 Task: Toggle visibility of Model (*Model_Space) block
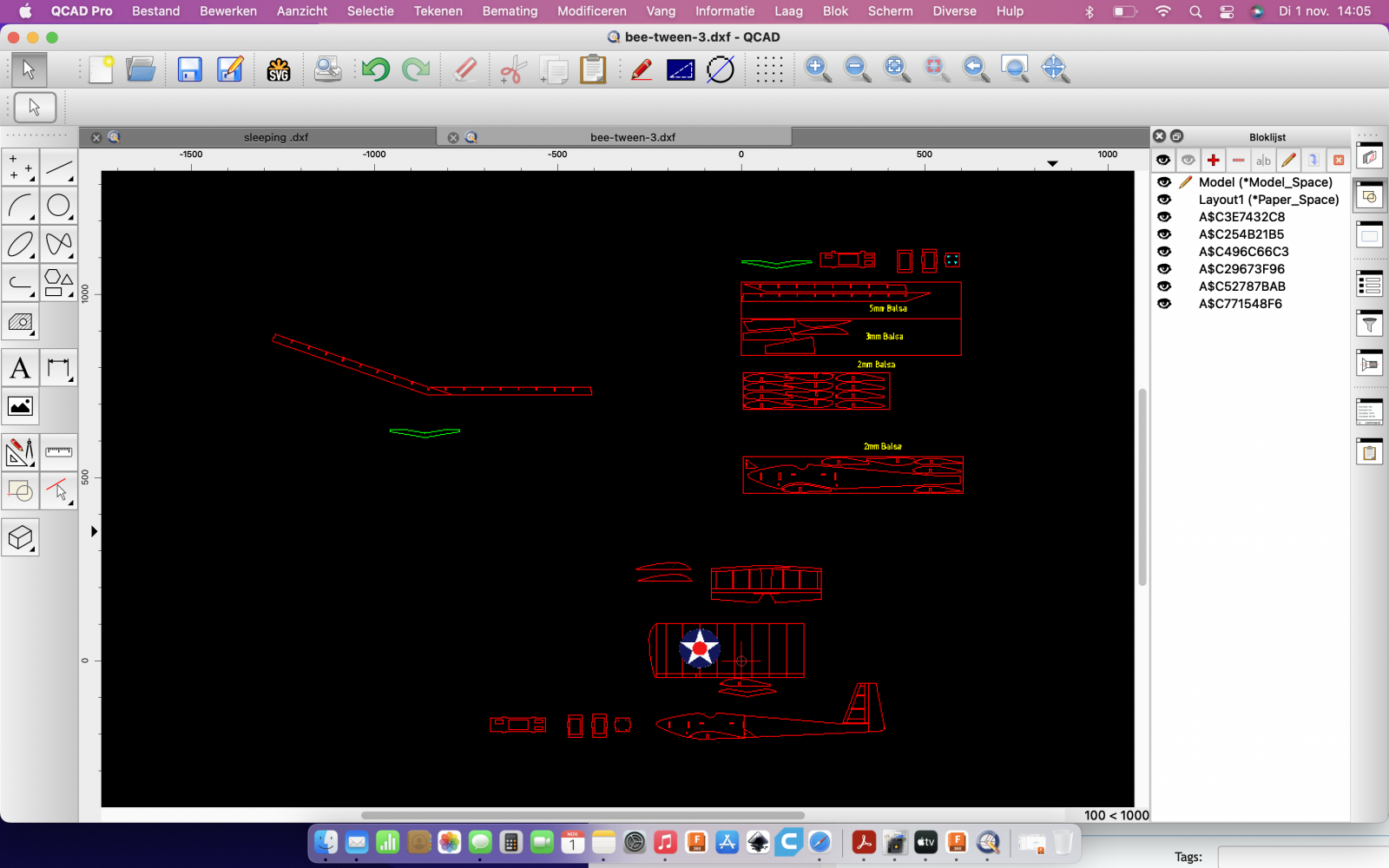[x=1164, y=182]
